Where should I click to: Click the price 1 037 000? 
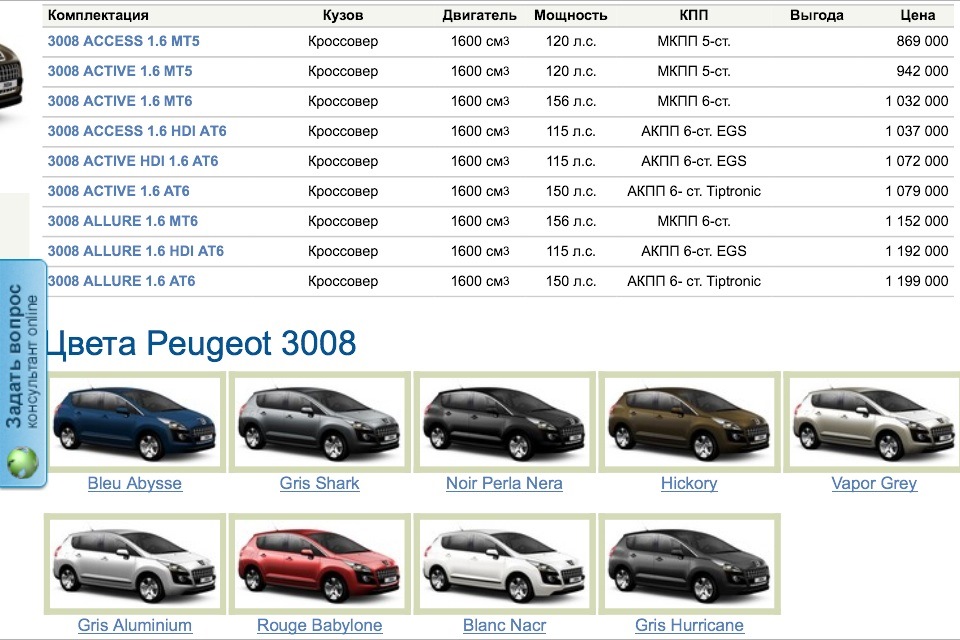click(917, 131)
